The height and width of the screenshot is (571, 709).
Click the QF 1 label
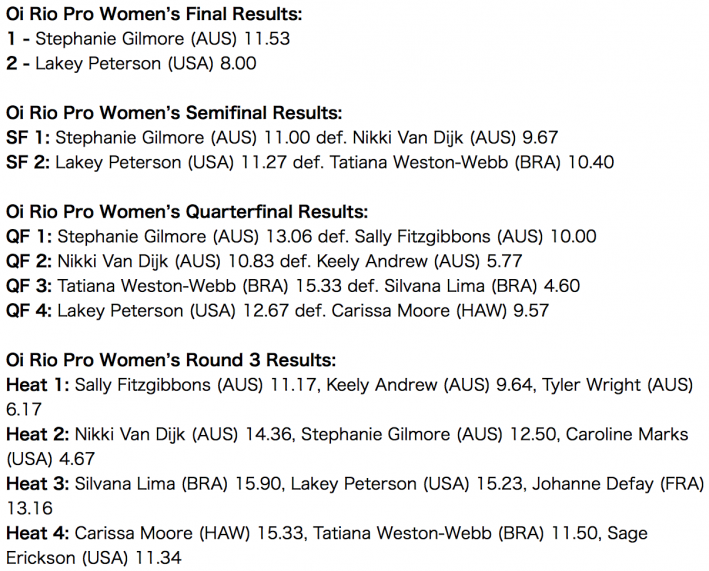click(x=29, y=236)
